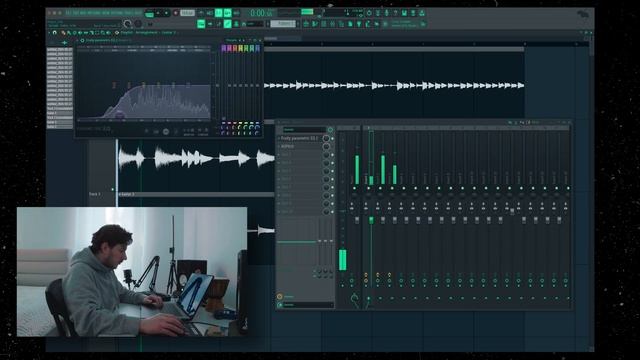
Task: Select the second effect slot in mixer
Action: click(x=300, y=146)
